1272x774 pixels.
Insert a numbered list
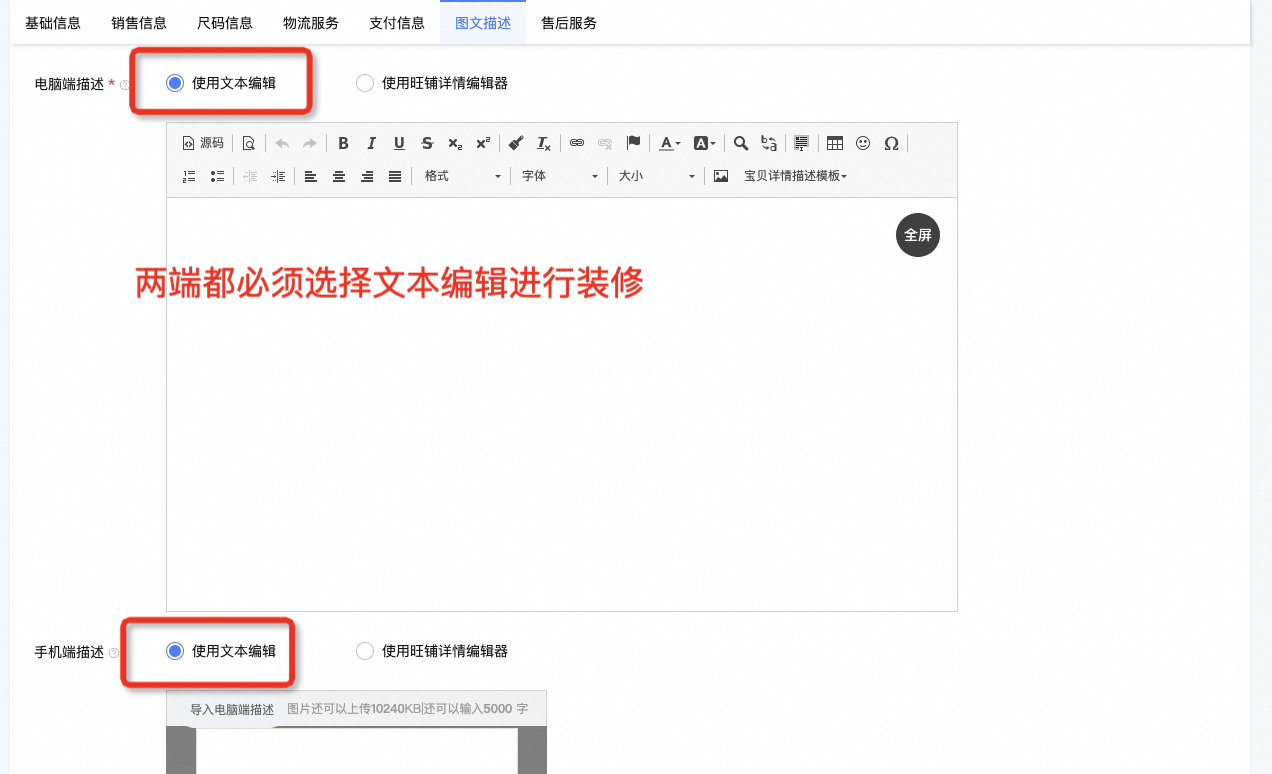(189, 176)
